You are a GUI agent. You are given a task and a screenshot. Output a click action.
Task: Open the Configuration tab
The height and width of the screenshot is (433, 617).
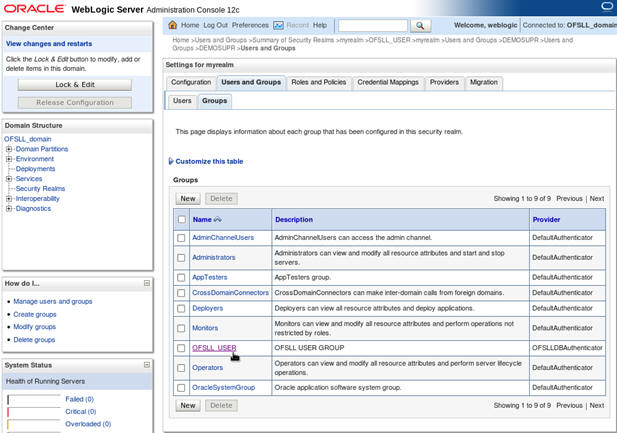(x=191, y=82)
